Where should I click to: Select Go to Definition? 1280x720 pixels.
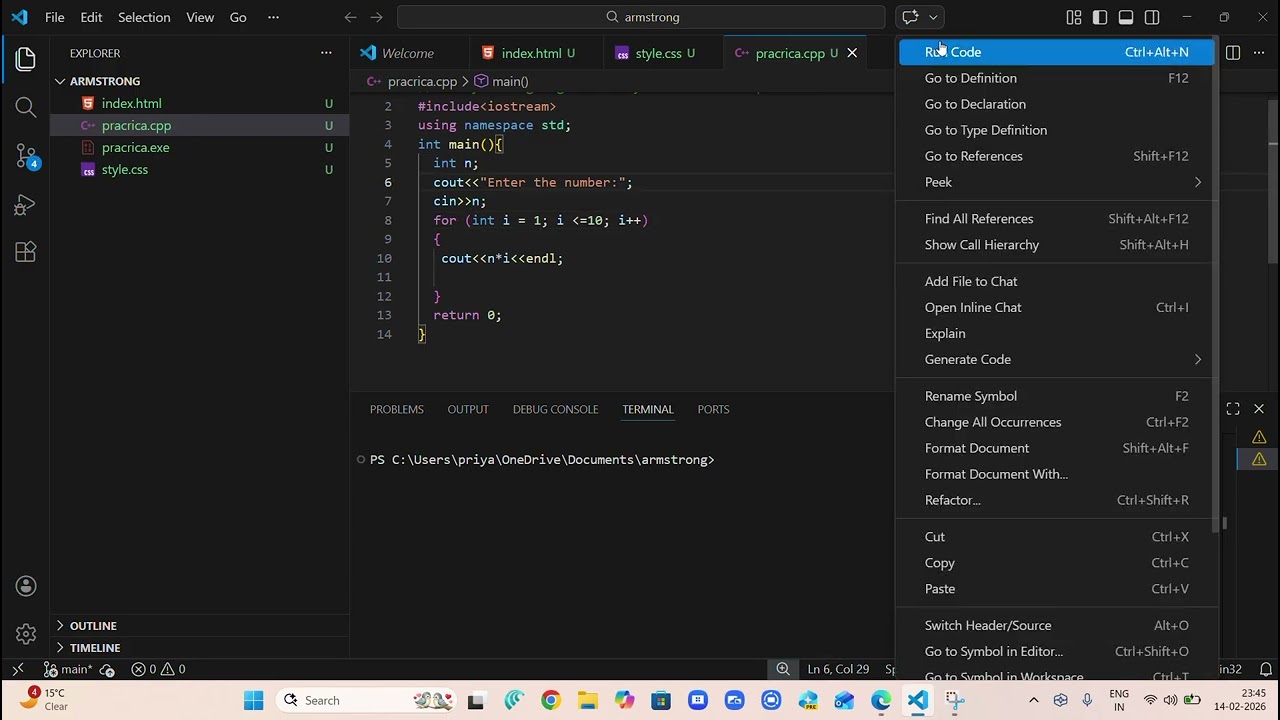point(1056,78)
